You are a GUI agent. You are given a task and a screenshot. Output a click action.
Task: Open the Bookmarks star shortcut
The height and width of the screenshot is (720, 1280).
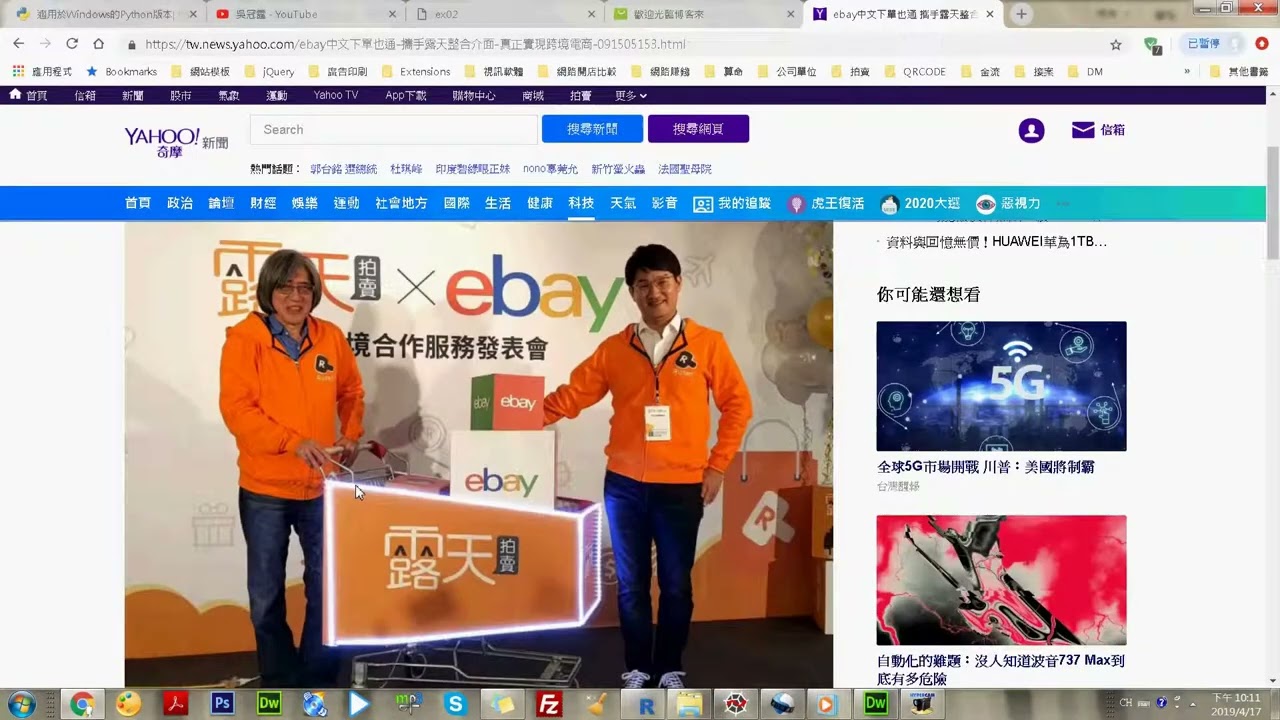pyautogui.click(x=121, y=71)
